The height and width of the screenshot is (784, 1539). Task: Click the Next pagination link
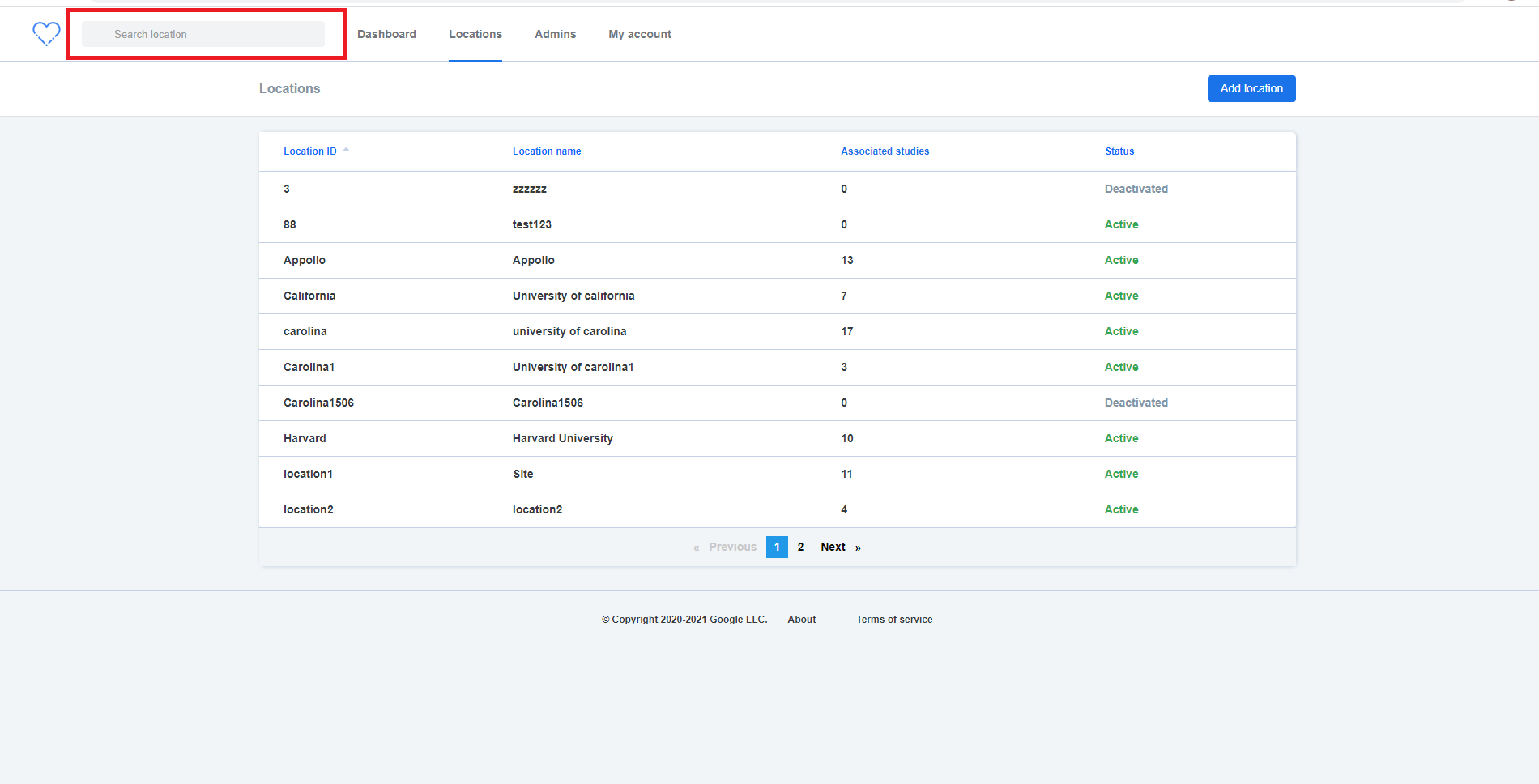click(833, 547)
